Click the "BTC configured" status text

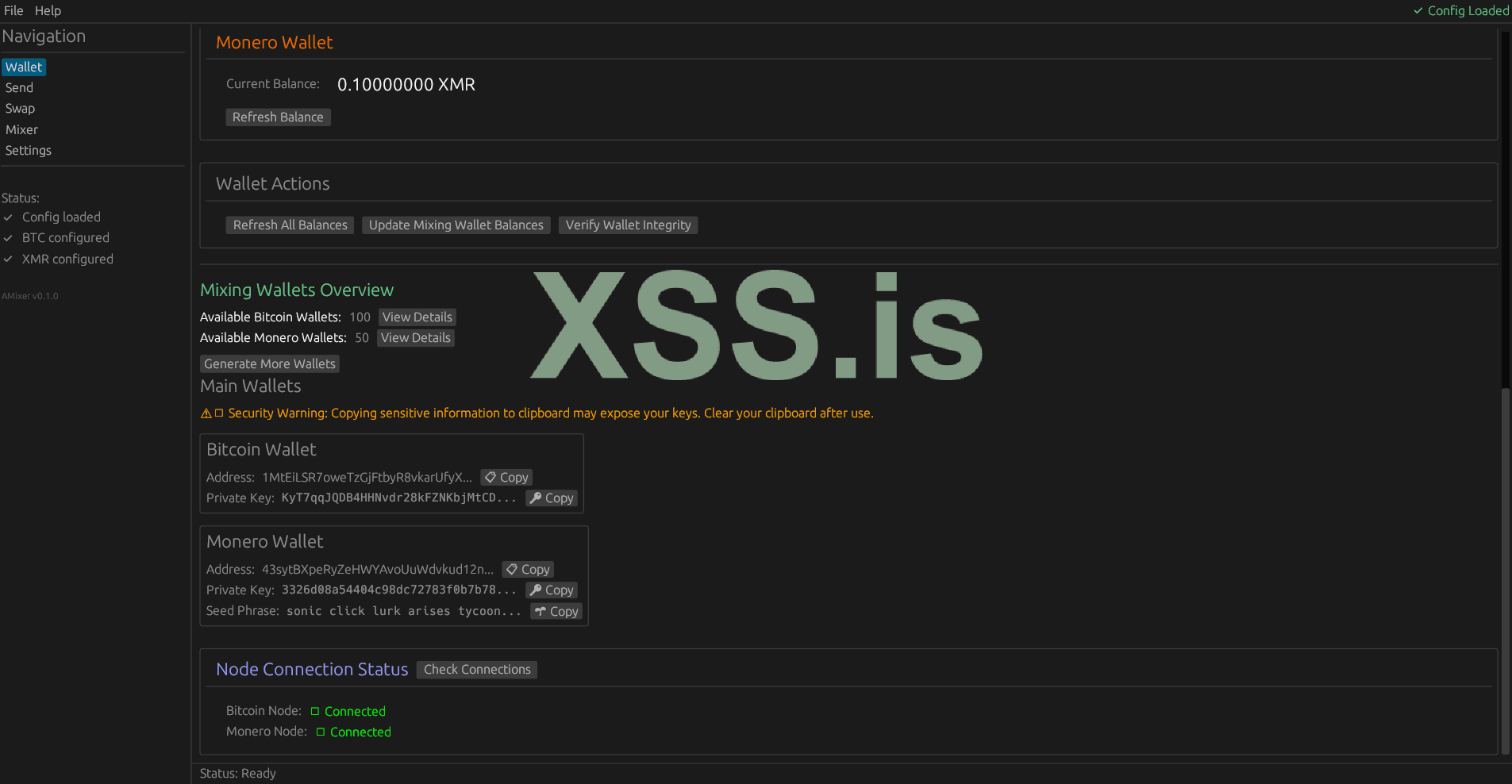click(x=66, y=237)
